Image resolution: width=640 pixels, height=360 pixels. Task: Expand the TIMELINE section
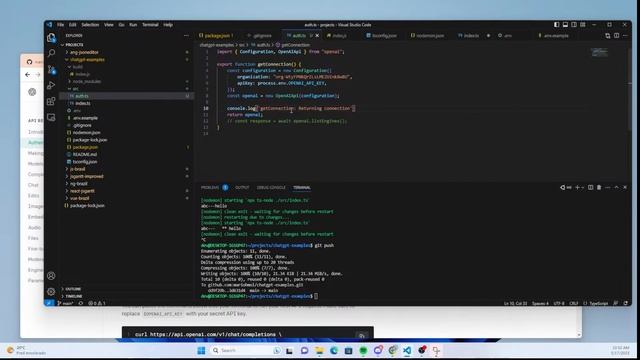[x=127, y=296]
